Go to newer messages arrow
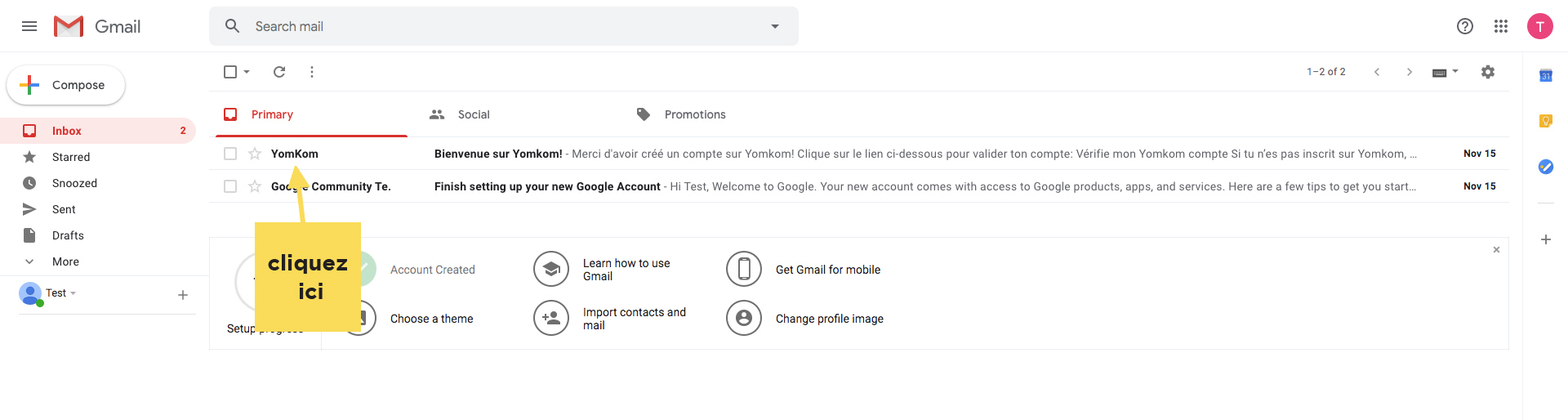This screenshot has width=1568, height=420. pyautogui.click(x=1377, y=72)
